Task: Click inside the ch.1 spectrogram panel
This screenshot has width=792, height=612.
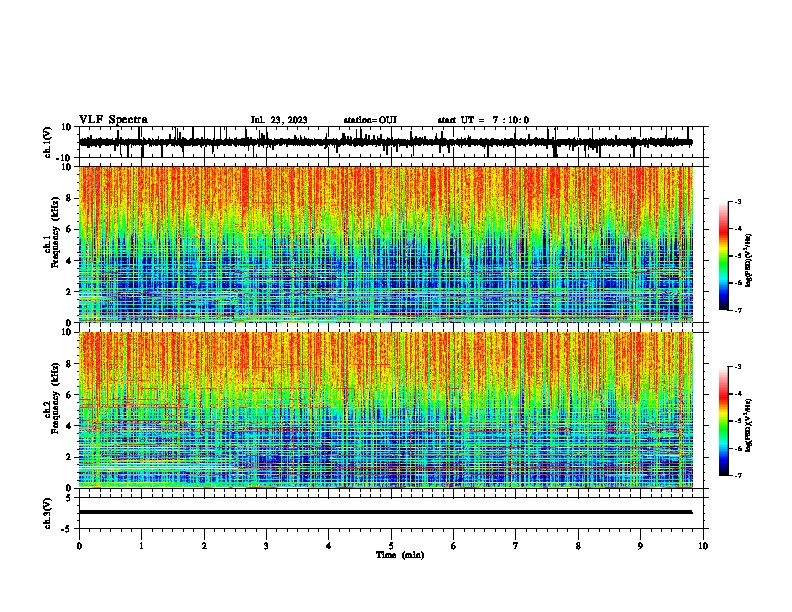Action: pyautogui.click(x=393, y=244)
